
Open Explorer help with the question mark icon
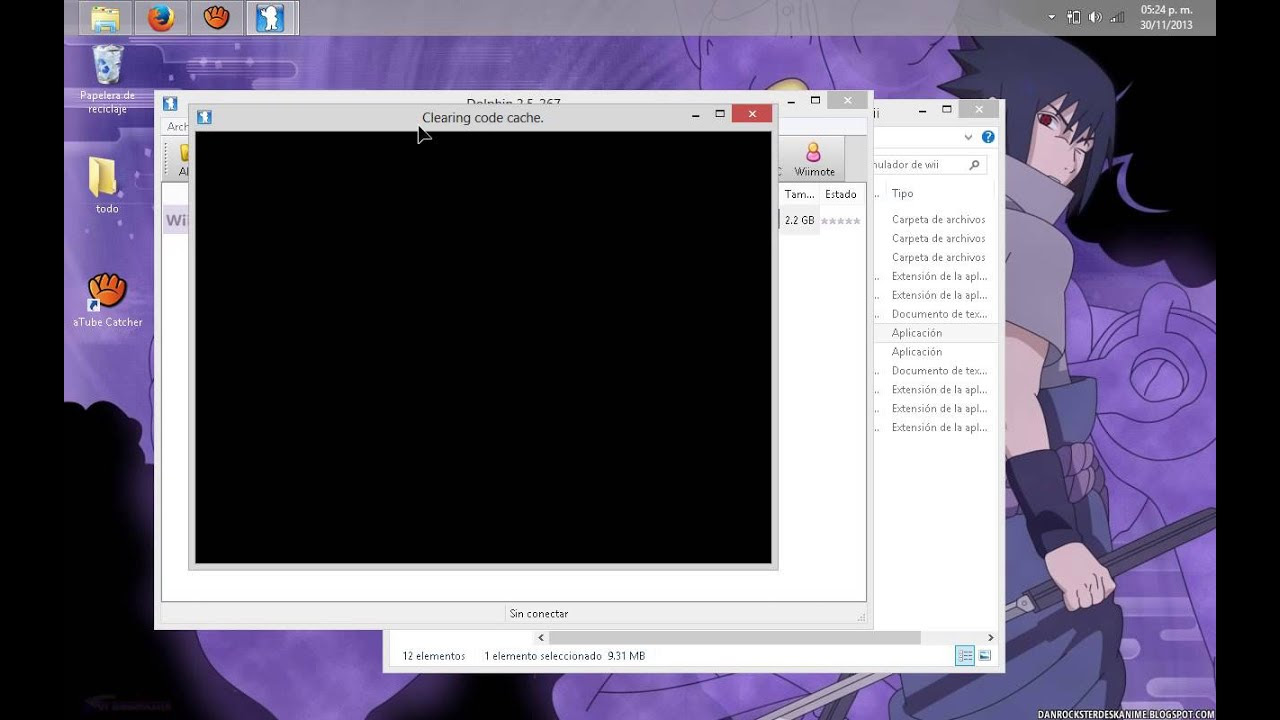[988, 137]
